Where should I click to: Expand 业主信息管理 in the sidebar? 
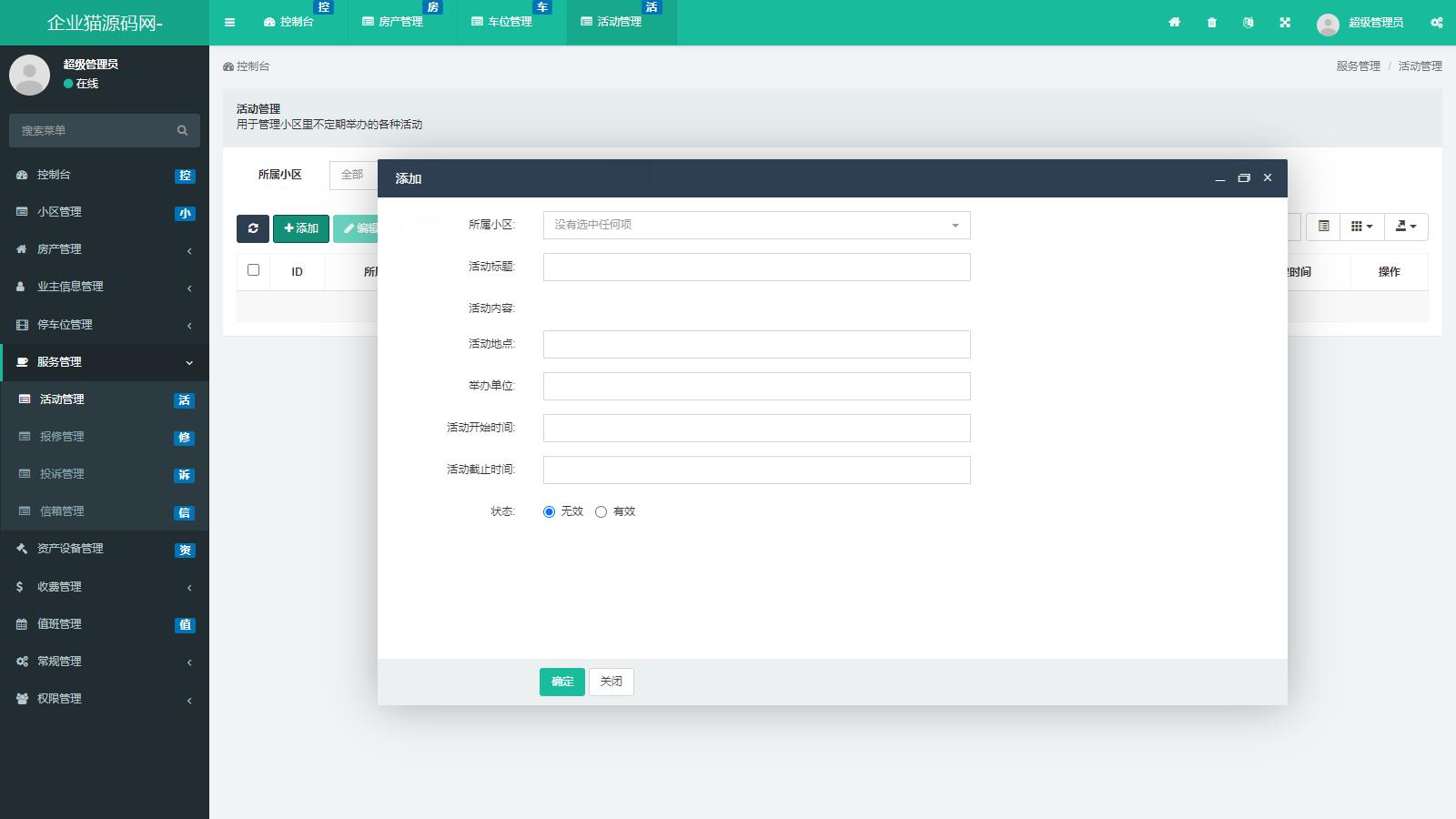point(105,287)
